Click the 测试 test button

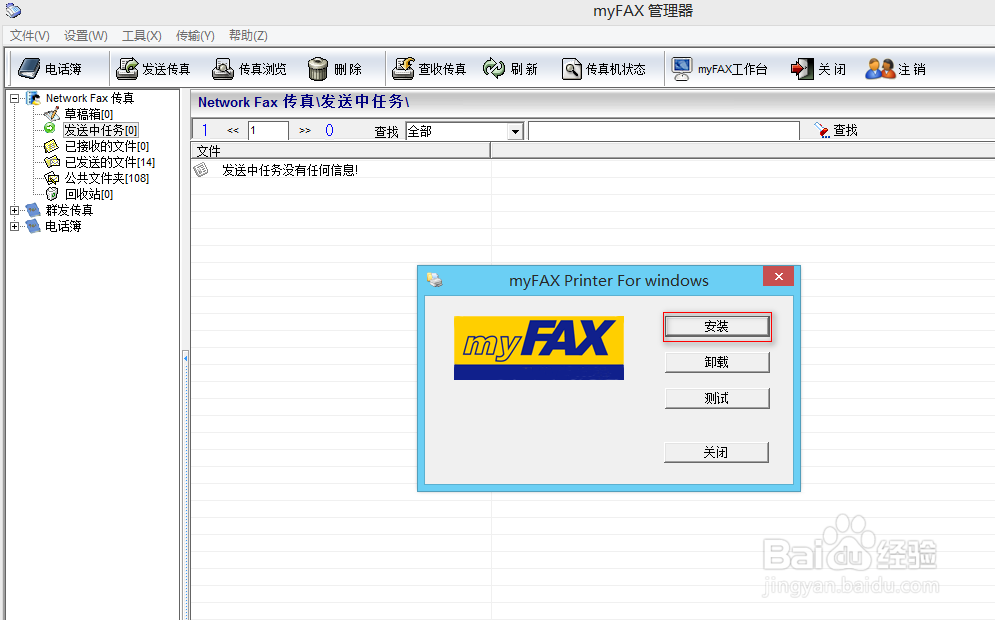(x=716, y=398)
